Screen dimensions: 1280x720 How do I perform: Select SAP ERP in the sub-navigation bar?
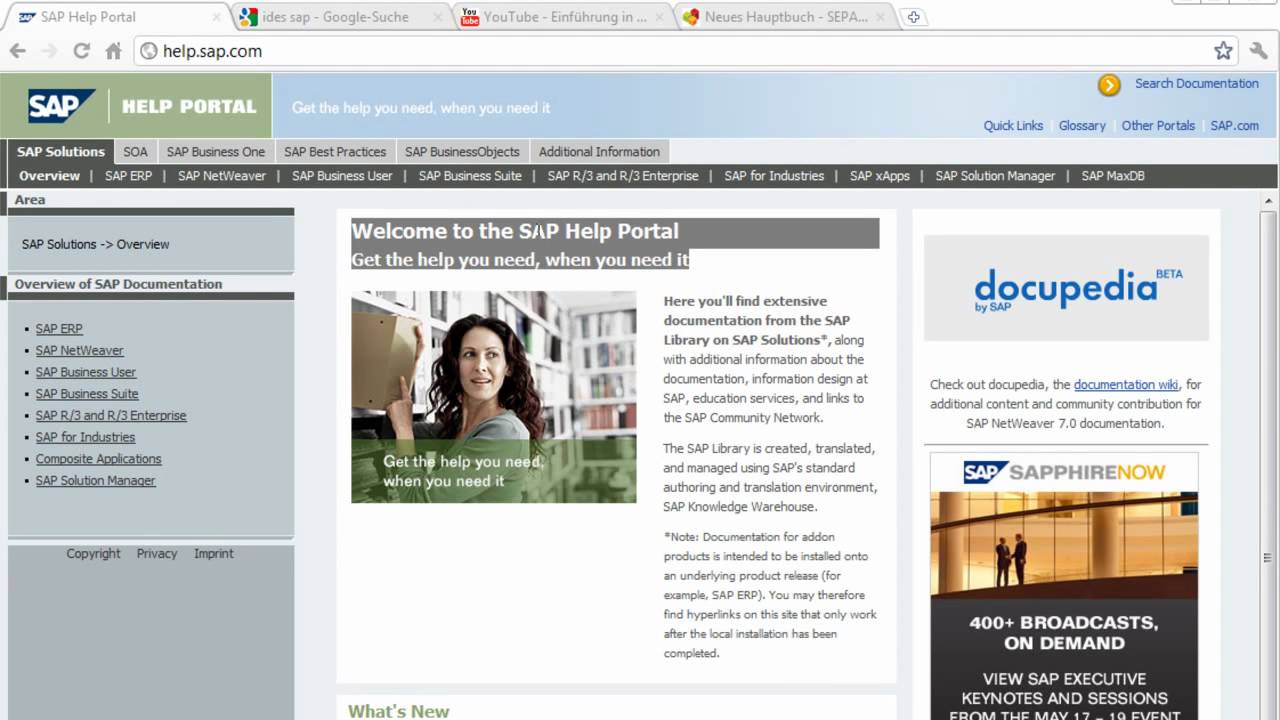coord(128,176)
